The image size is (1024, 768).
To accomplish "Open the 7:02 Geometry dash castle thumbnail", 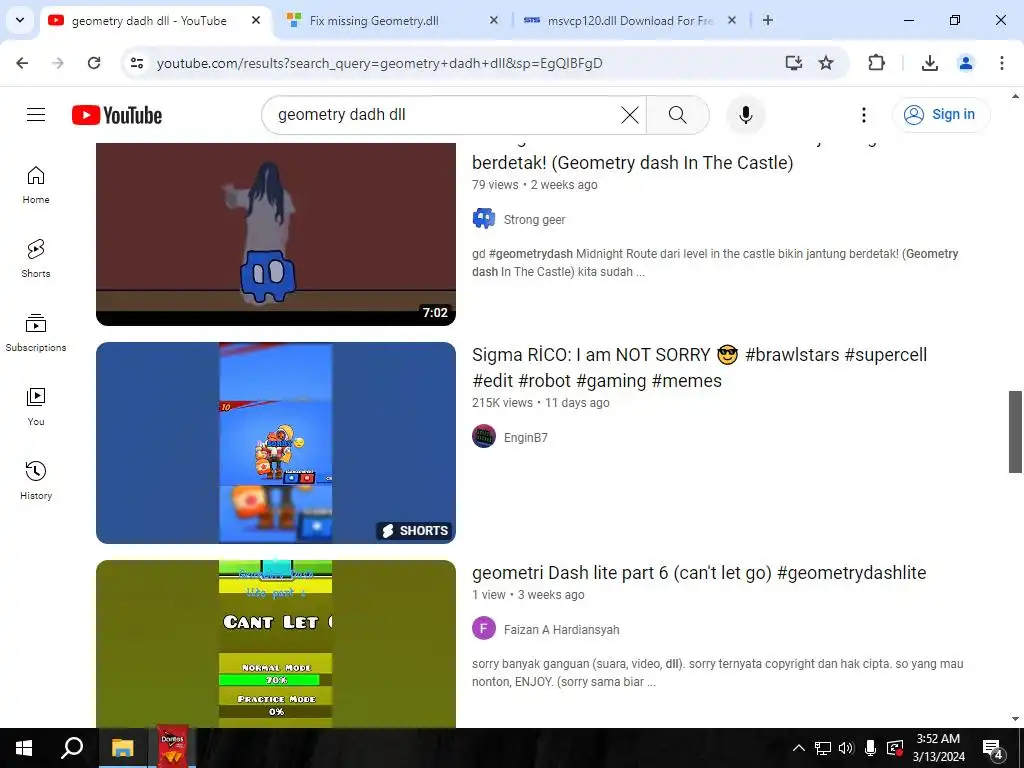I will pyautogui.click(x=276, y=234).
